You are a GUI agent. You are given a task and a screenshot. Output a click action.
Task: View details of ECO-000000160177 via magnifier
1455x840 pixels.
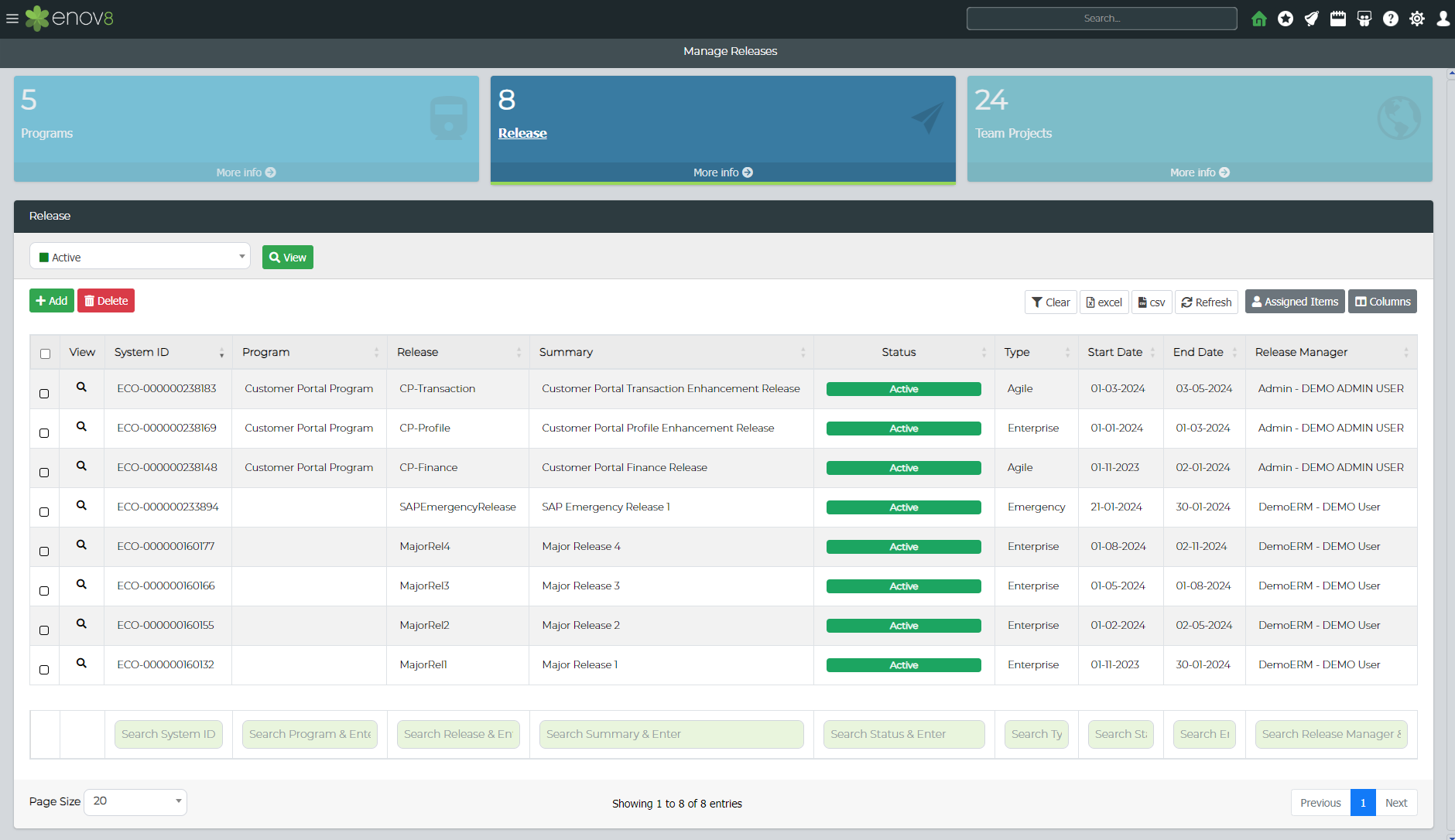tap(81, 545)
